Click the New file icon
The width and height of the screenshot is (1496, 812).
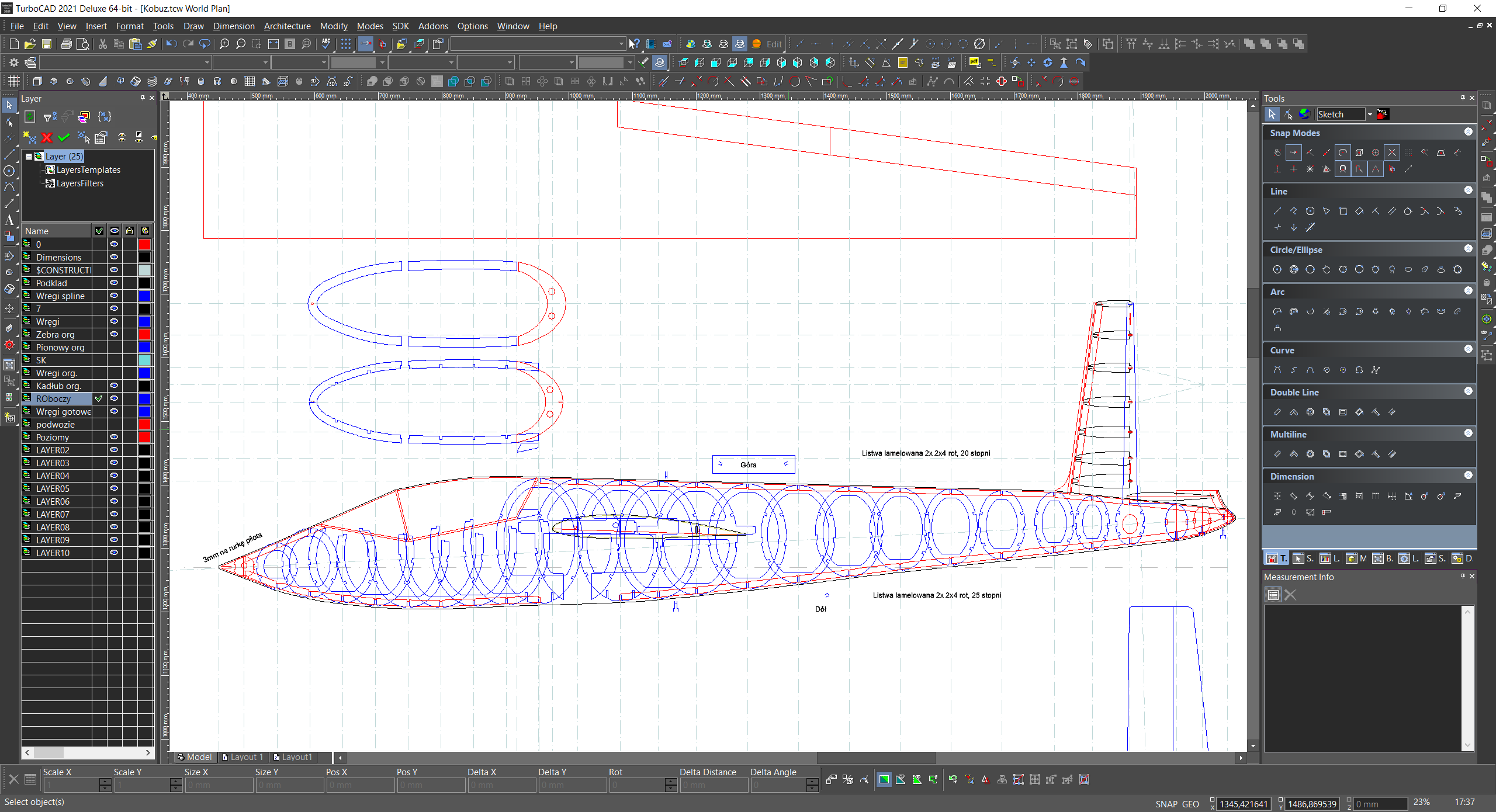click(14, 44)
